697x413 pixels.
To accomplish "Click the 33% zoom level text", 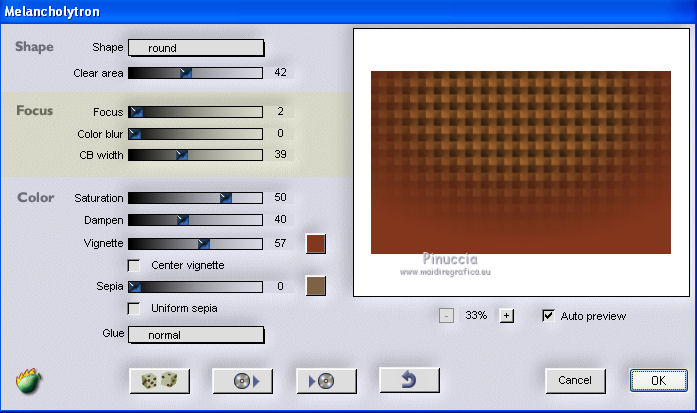I will click(476, 315).
